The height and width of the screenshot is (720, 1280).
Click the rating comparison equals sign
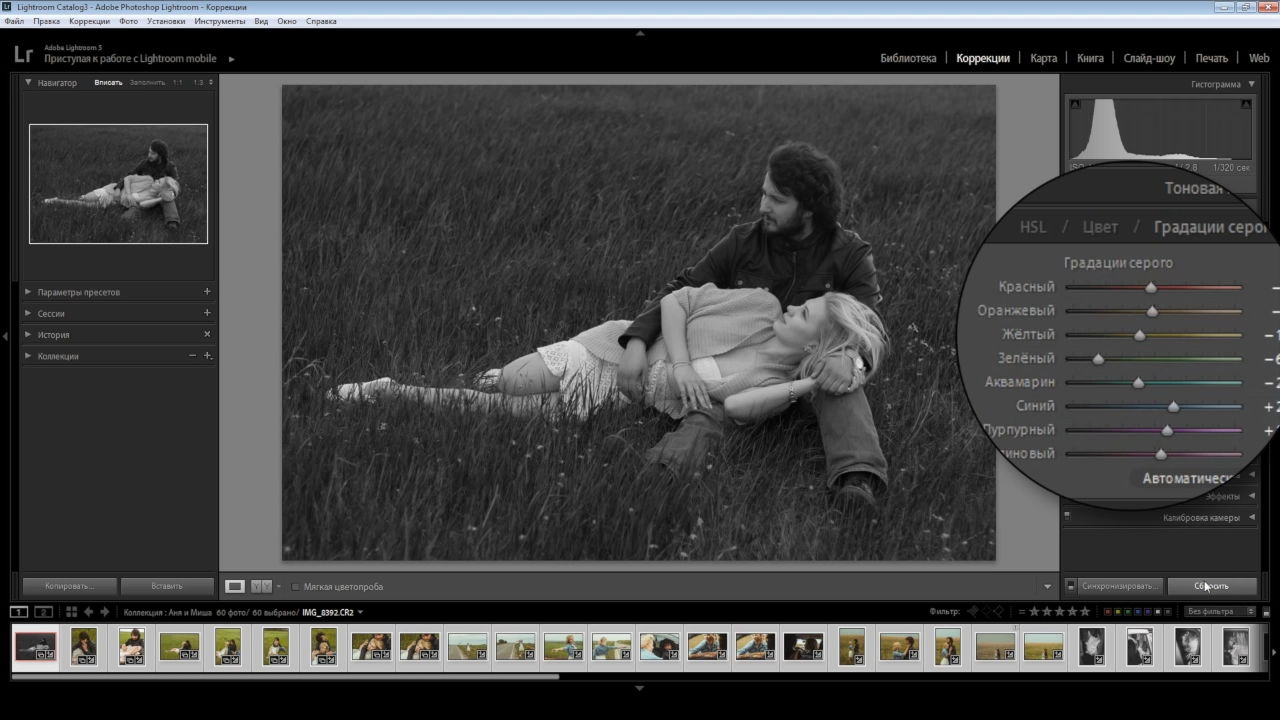coord(1020,611)
